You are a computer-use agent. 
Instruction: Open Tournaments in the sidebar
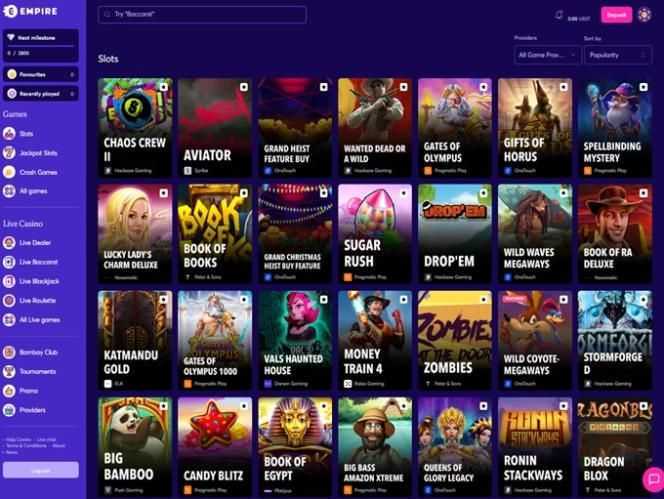click(x=37, y=371)
